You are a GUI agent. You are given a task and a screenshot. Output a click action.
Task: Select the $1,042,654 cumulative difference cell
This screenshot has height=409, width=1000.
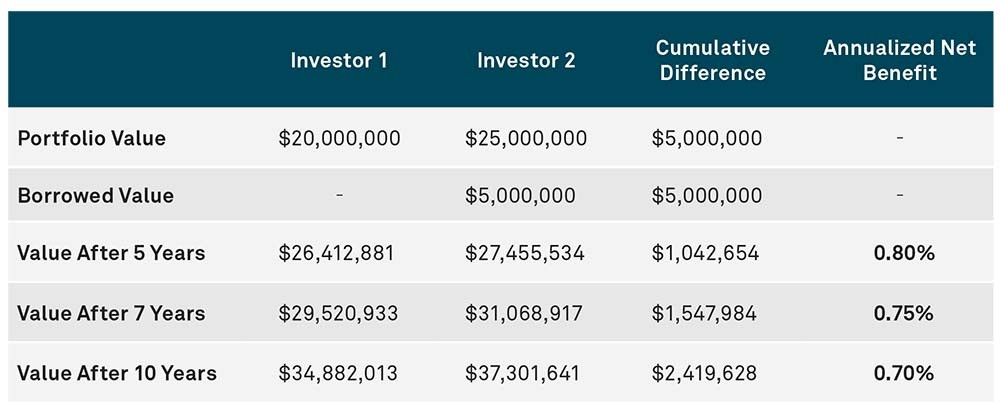704,254
